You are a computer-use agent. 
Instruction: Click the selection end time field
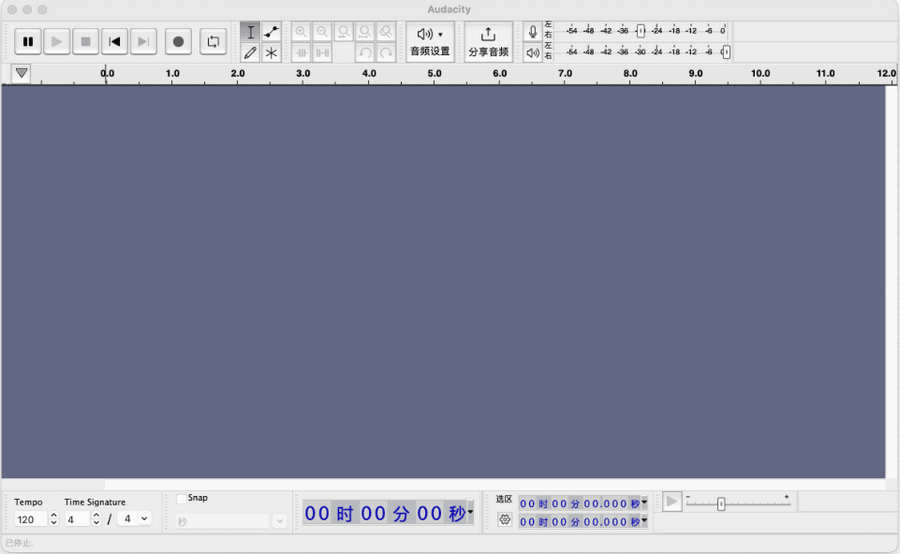coord(579,521)
